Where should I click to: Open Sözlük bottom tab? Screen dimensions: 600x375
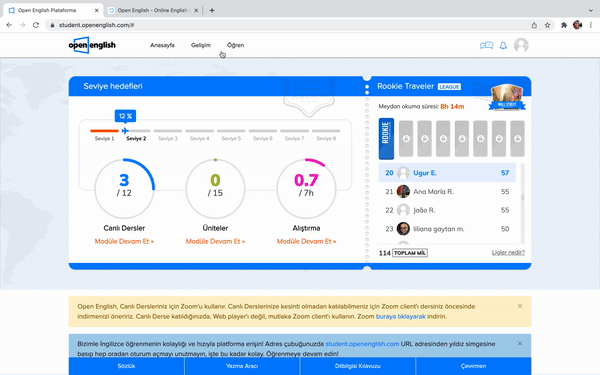click(126, 366)
